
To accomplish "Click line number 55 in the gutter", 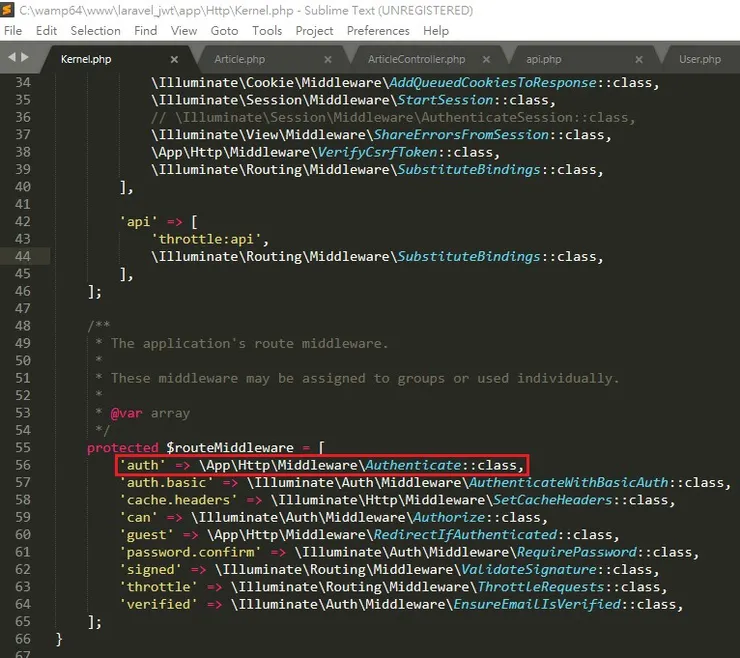I will [23, 447].
